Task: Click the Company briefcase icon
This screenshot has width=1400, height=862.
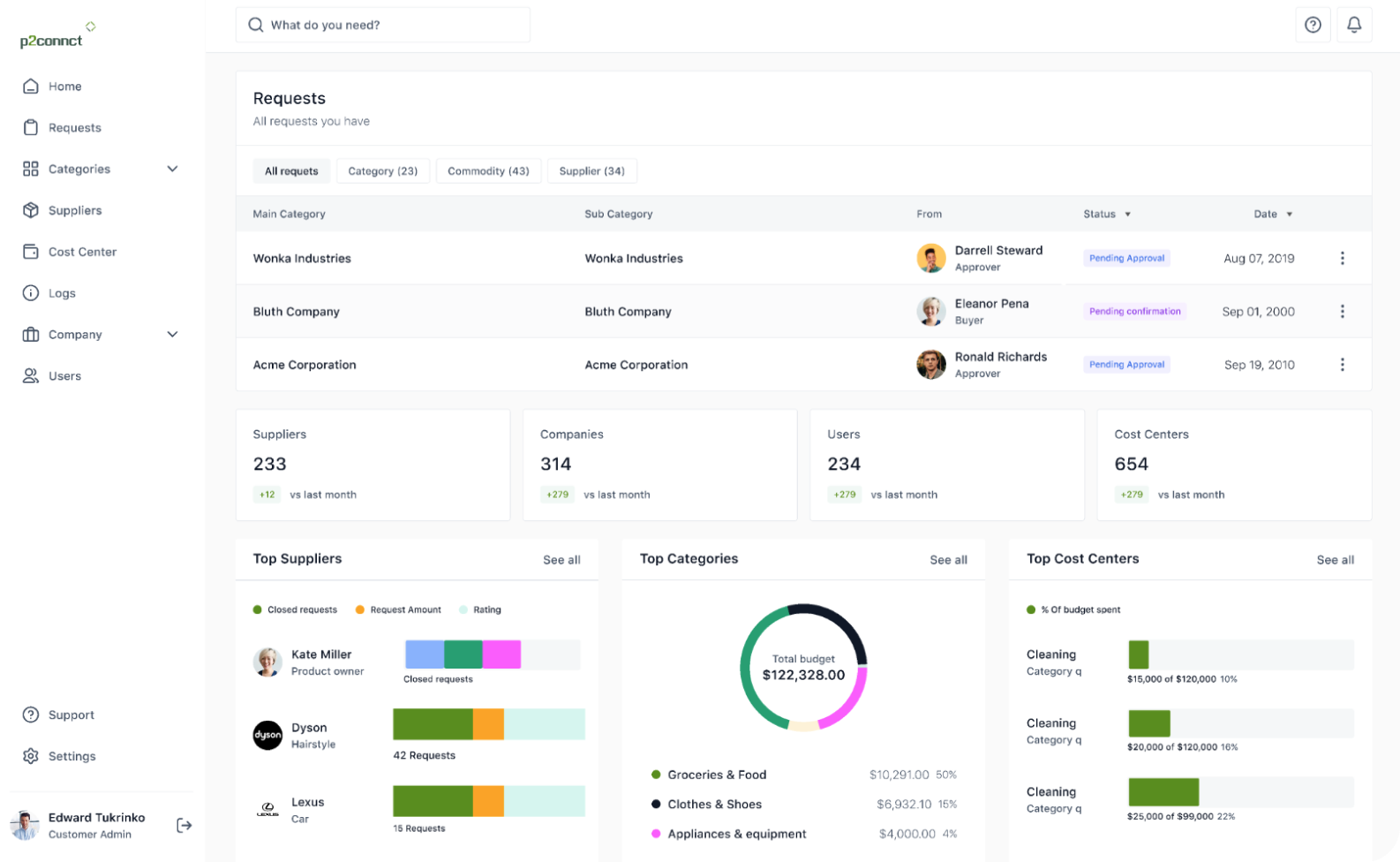Action: point(31,335)
